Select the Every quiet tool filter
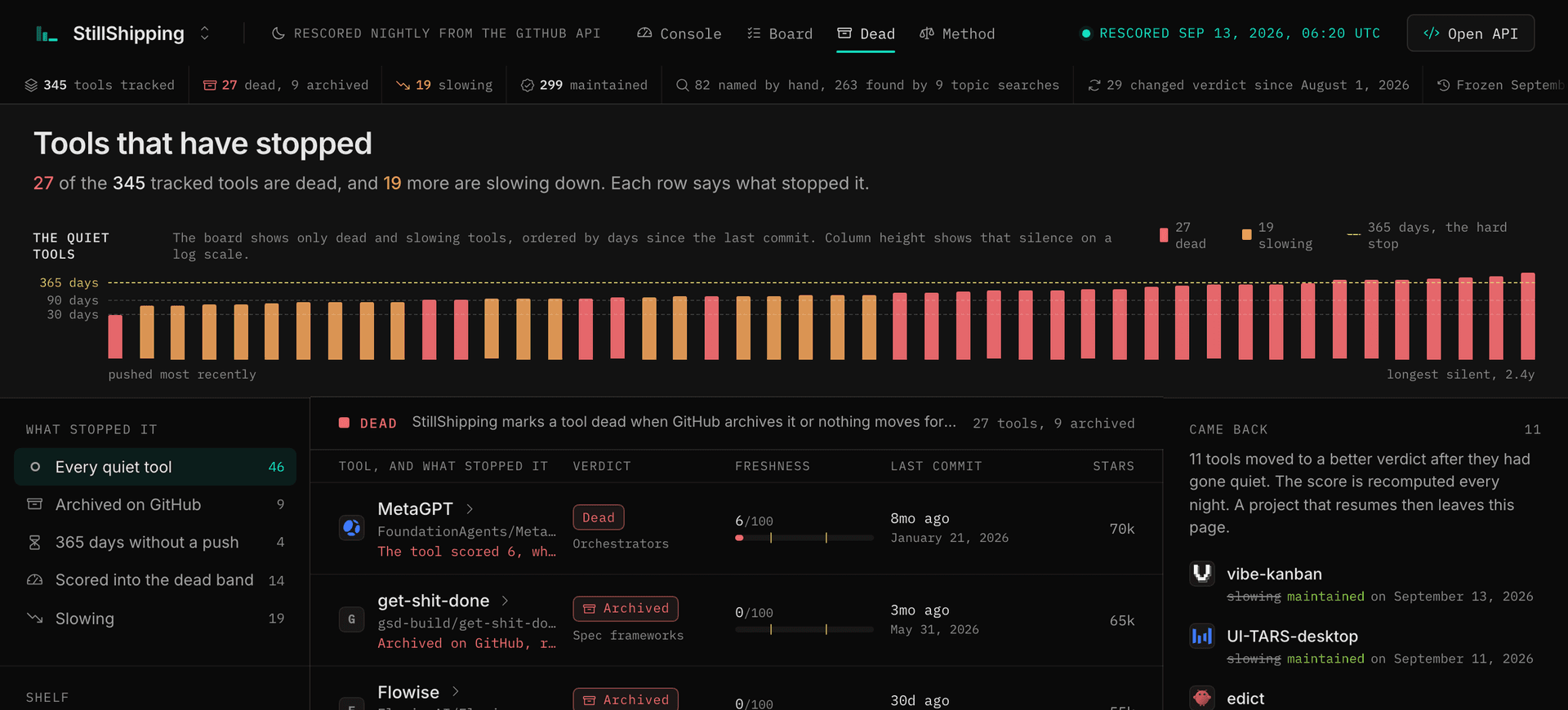The image size is (1568, 710). pos(155,467)
